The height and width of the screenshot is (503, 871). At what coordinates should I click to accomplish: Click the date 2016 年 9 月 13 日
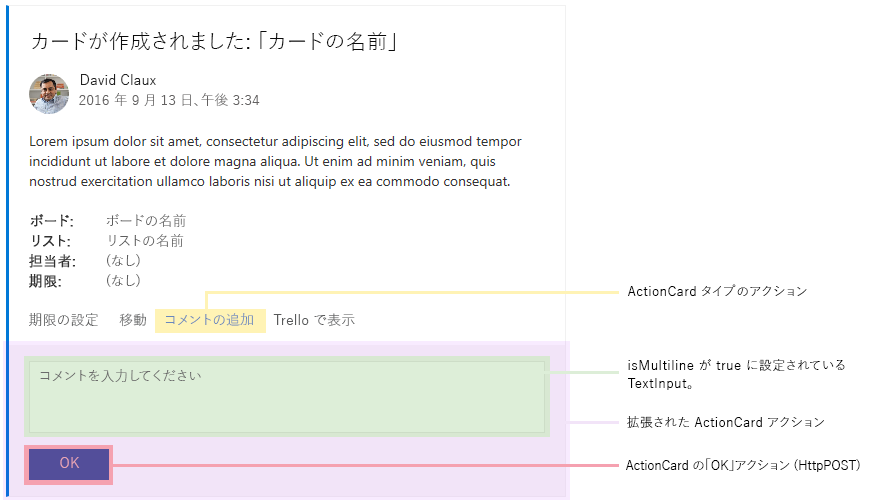coord(135,100)
